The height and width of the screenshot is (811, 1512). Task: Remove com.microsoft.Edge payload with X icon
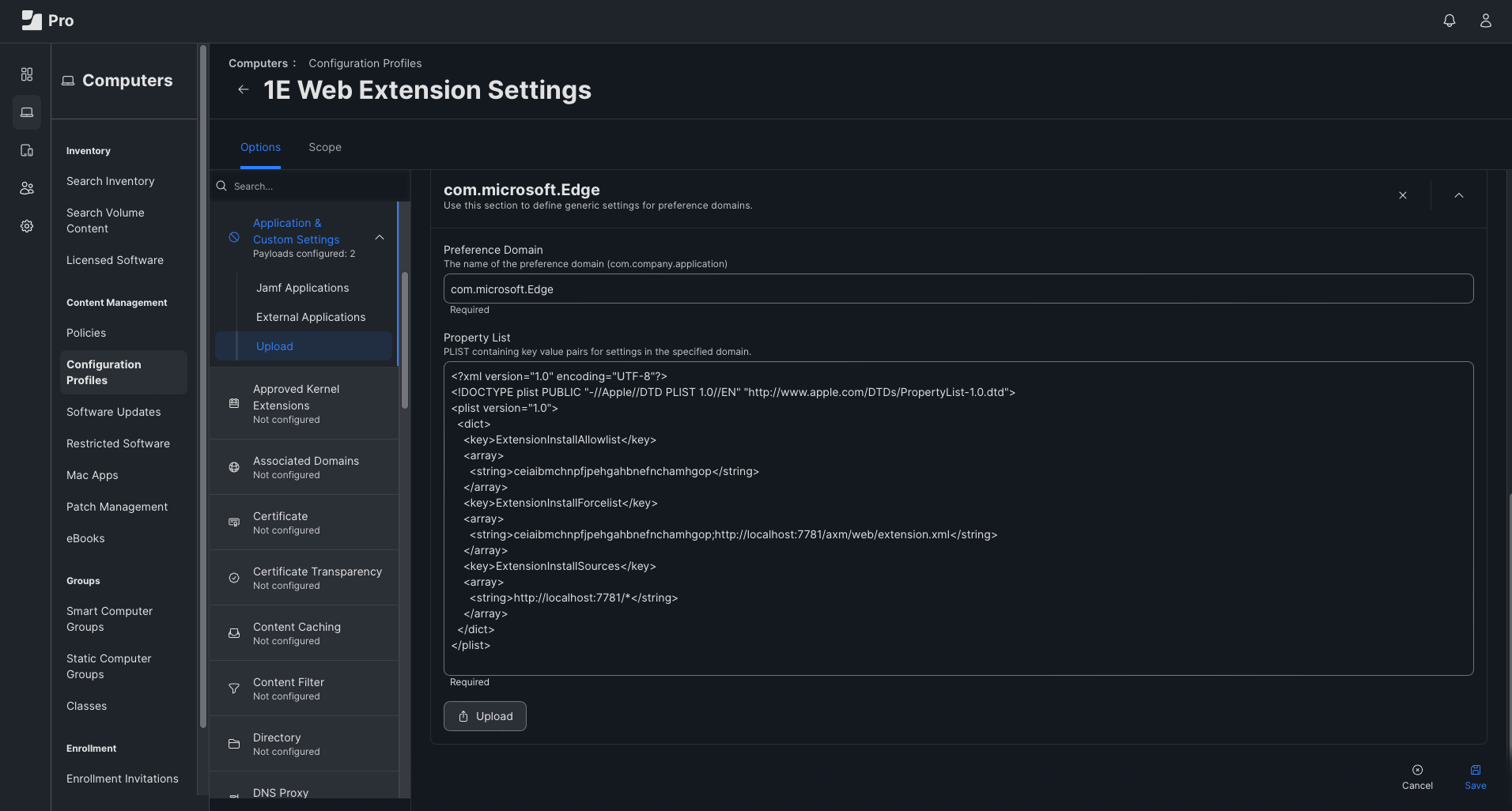[1402, 195]
